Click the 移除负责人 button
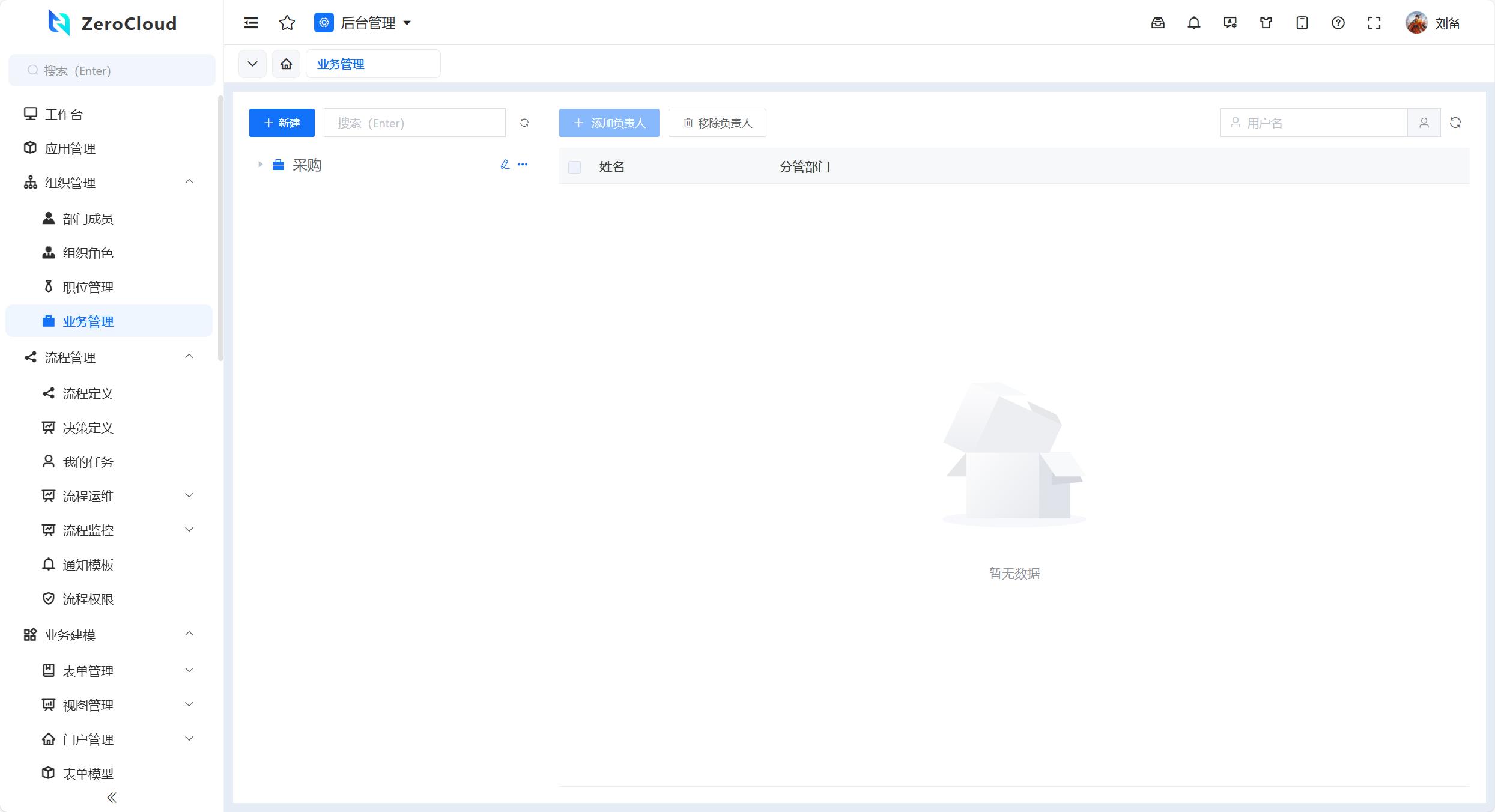1495x812 pixels. [717, 123]
